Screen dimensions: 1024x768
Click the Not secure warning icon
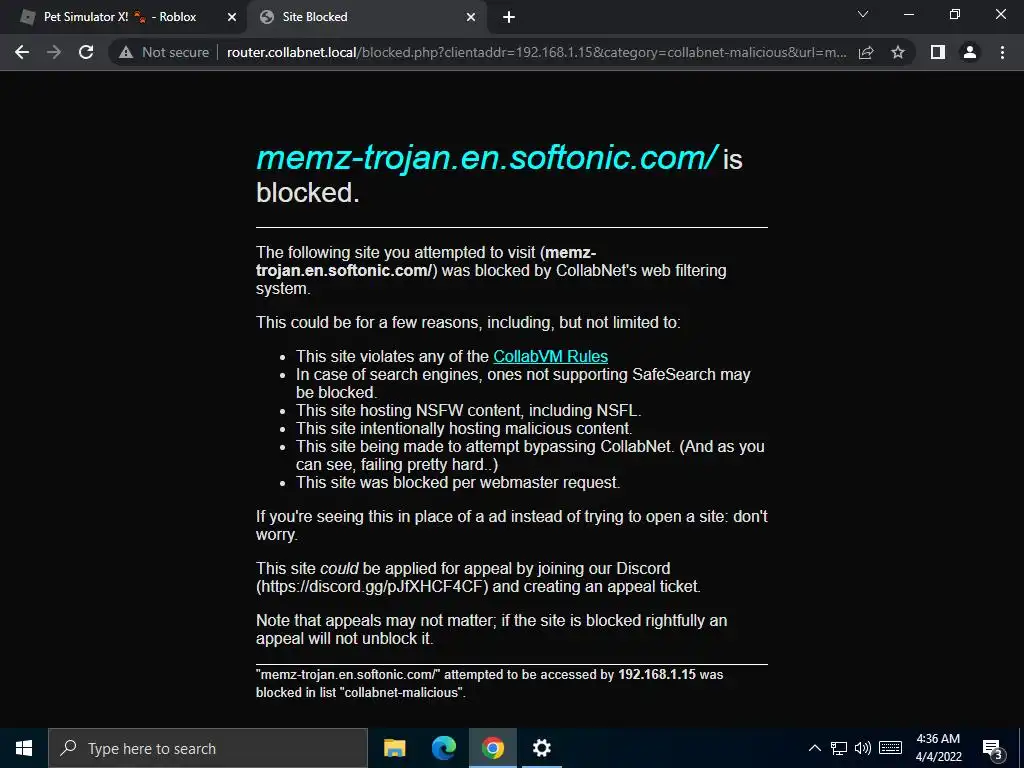126,52
